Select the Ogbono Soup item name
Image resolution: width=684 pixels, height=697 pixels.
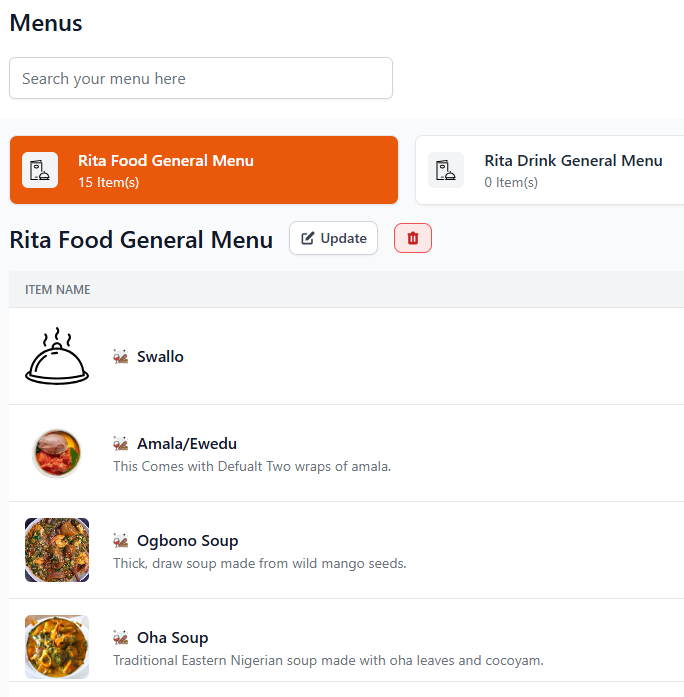point(187,541)
